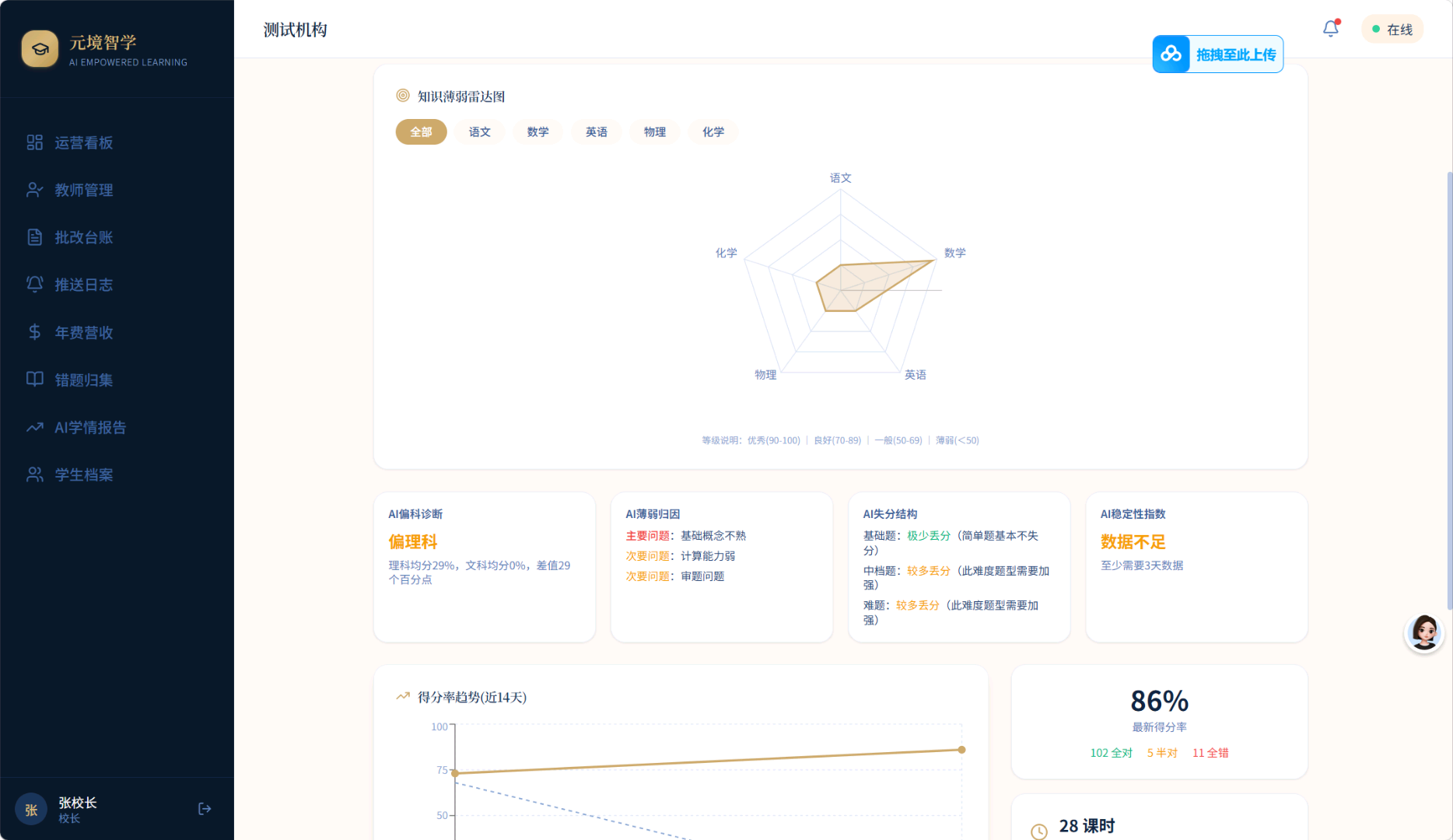
Task: Select 错题归集 in sidebar
Action: coord(117,380)
